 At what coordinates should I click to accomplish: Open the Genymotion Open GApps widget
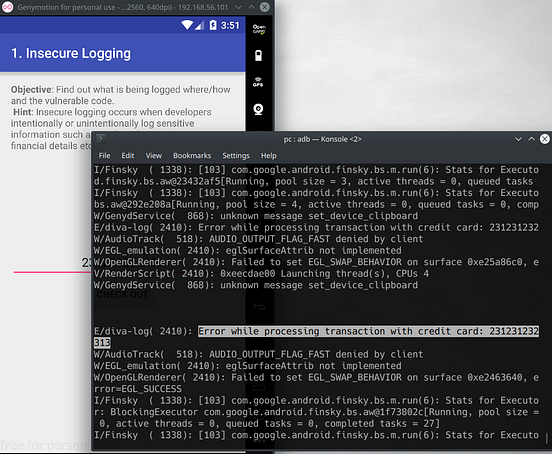pyautogui.click(x=259, y=29)
